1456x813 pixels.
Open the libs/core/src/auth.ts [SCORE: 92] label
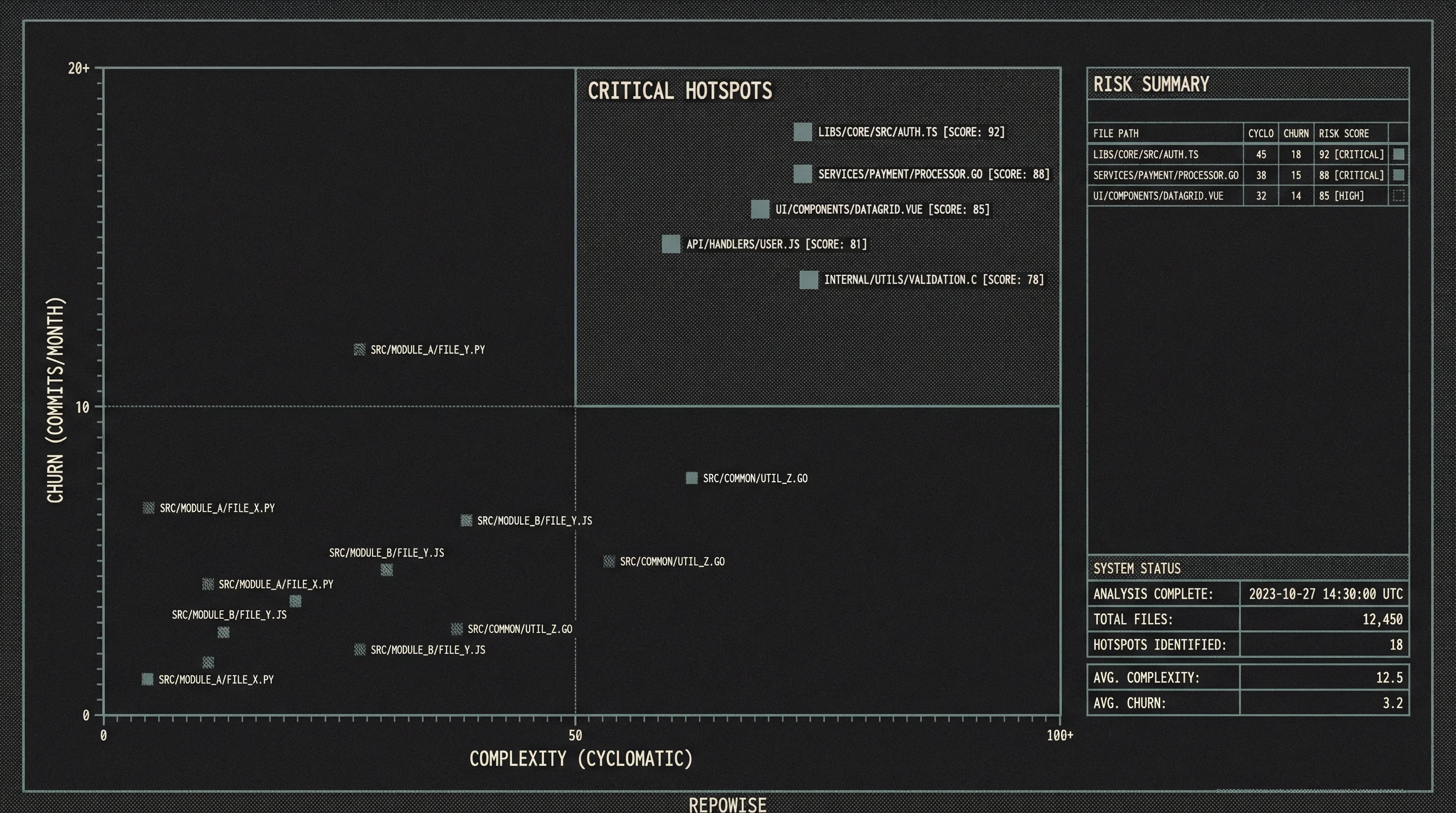(x=911, y=132)
